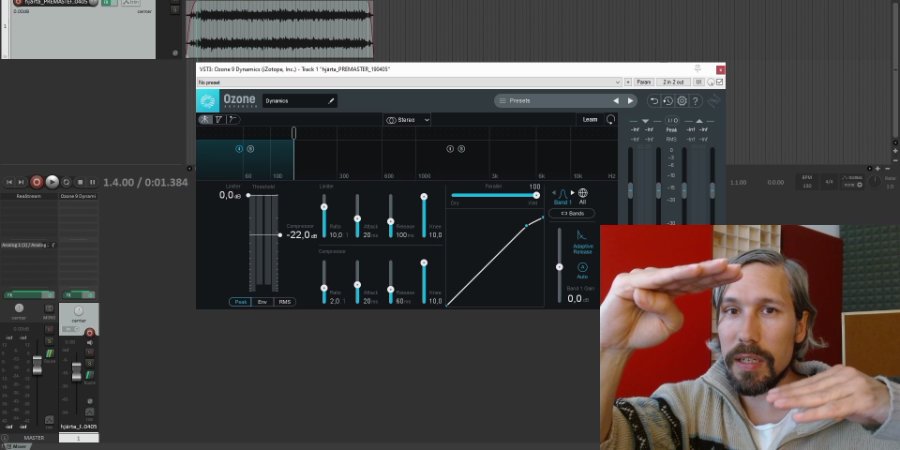Click the 2 in 2 out routing button
The height and width of the screenshot is (450, 900).
(x=673, y=82)
